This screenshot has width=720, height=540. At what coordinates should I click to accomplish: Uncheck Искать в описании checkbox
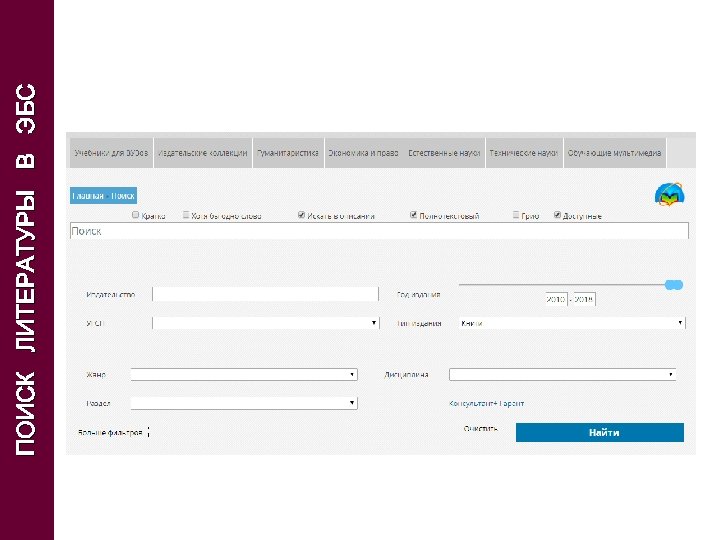point(301,214)
